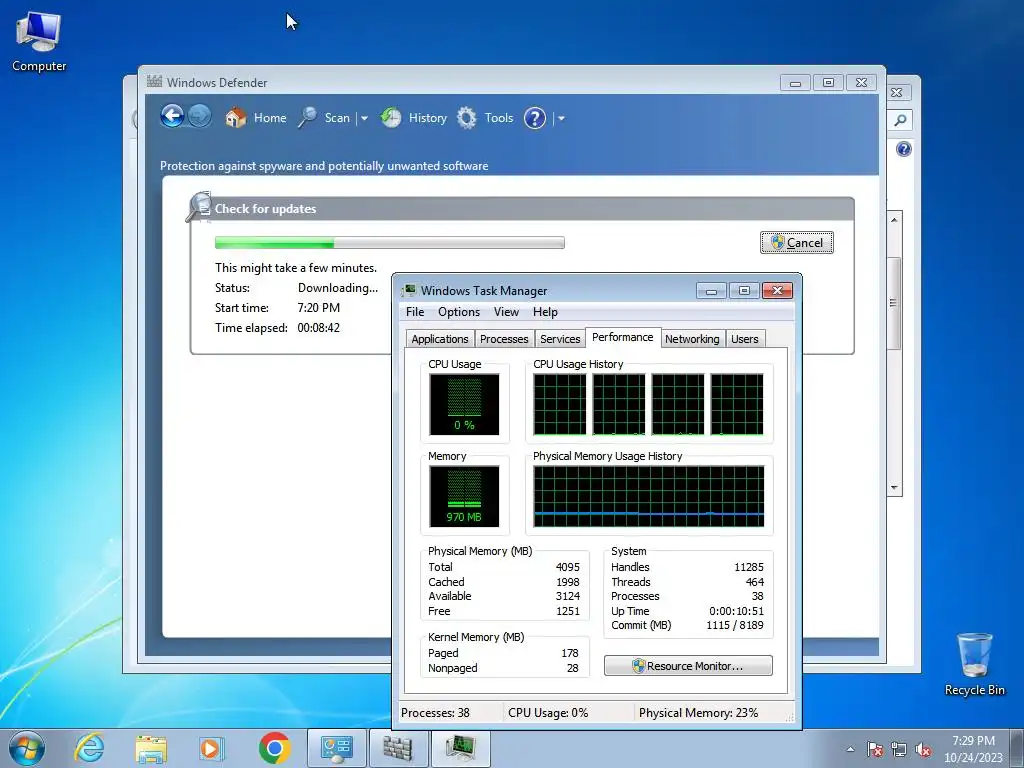Expand the help options dropdown arrow
The height and width of the screenshot is (768, 1024).
coord(561,118)
